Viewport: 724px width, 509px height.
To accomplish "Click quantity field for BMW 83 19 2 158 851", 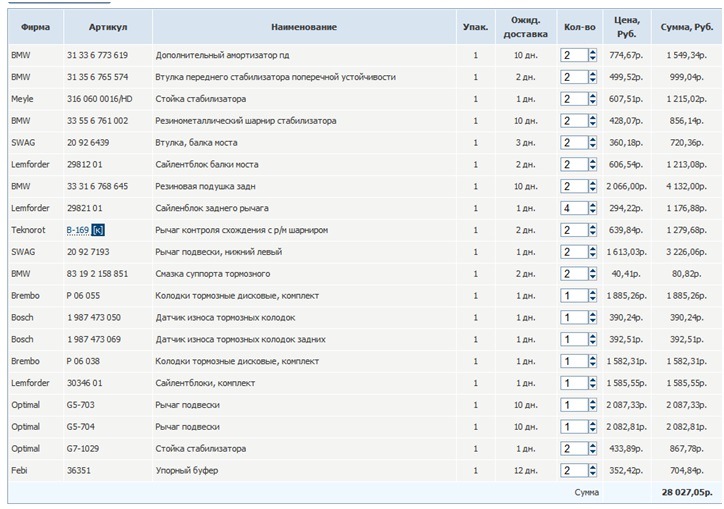I will point(573,273).
